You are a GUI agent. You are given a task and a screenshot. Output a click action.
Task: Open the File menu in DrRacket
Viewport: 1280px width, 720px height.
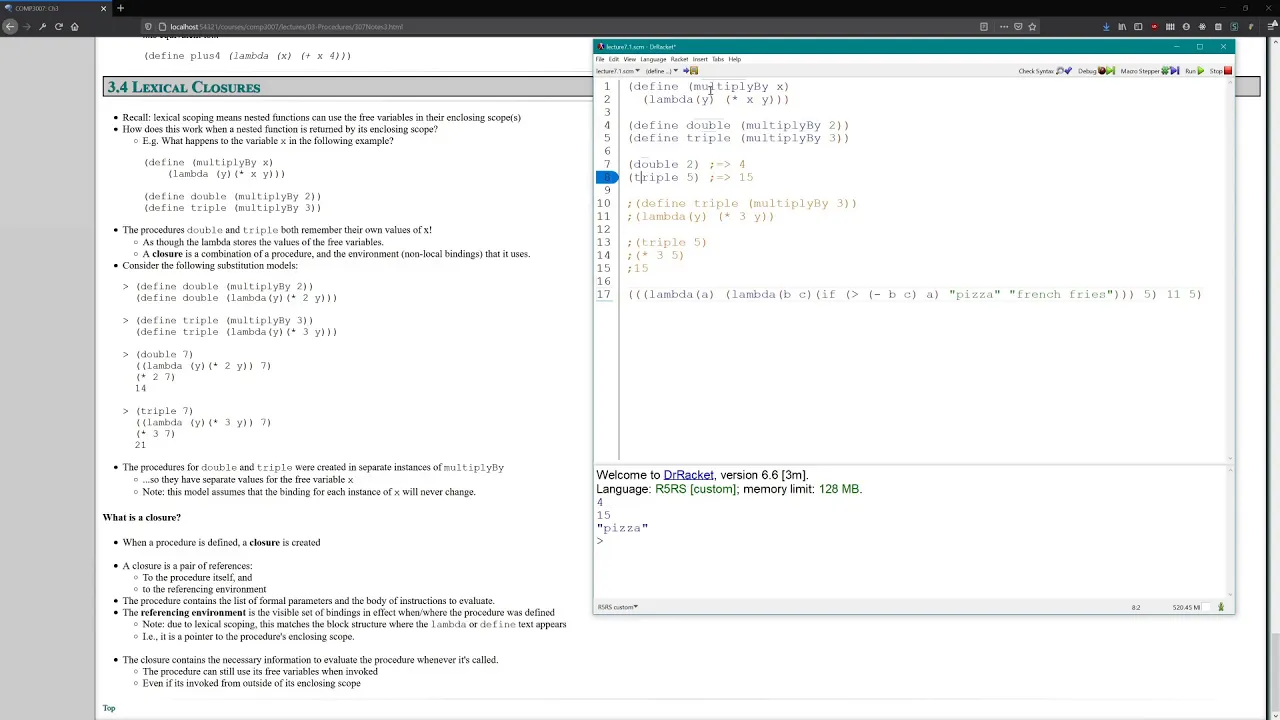[600, 59]
